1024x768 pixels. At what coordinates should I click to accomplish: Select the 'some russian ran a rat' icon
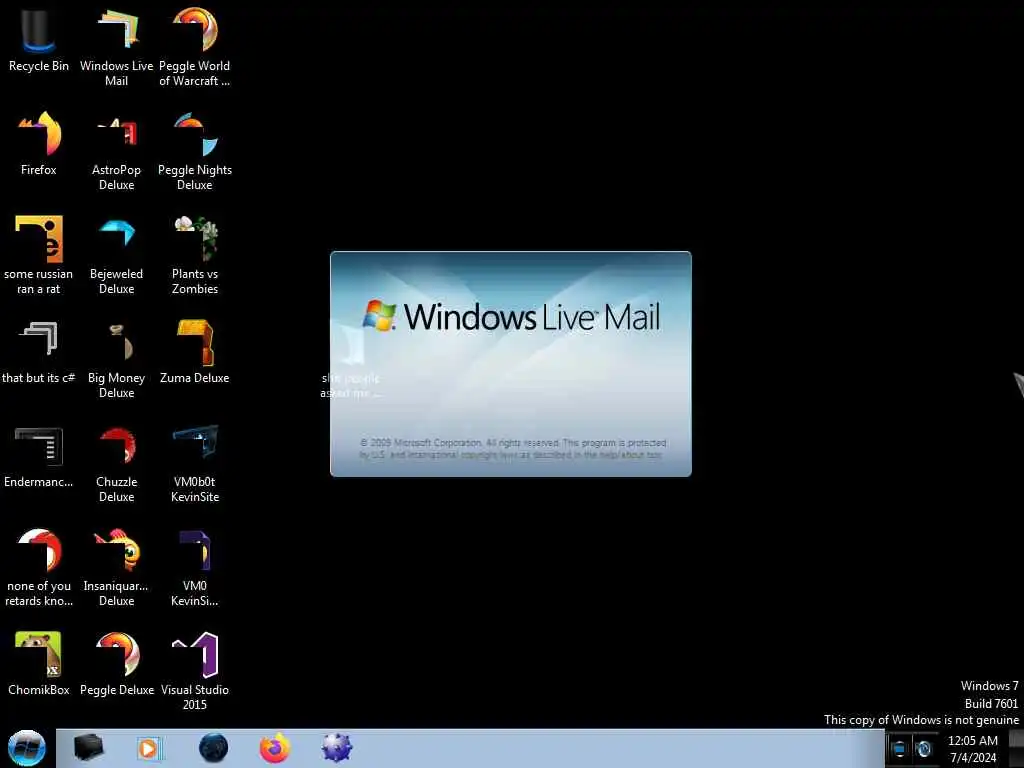pyautogui.click(x=39, y=255)
